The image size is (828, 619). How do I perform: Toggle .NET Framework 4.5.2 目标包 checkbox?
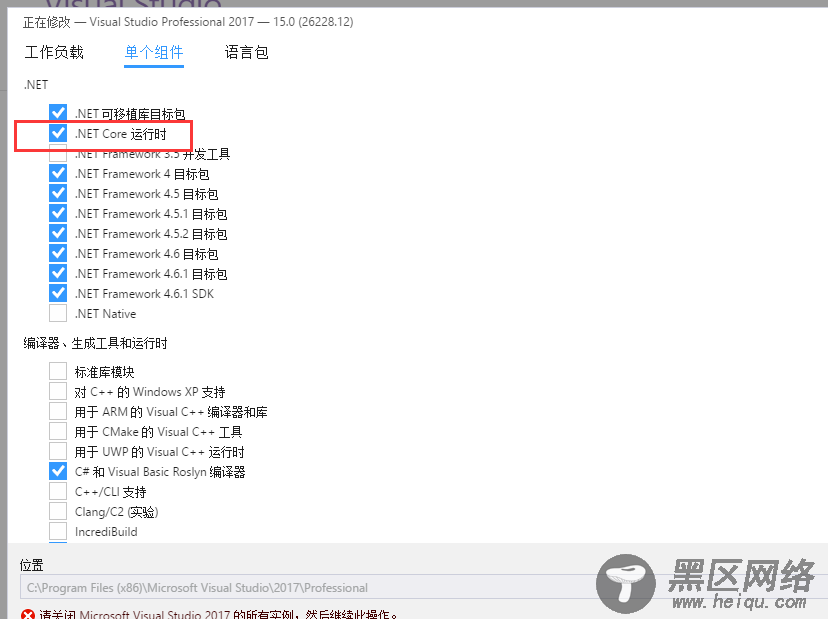coord(58,233)
